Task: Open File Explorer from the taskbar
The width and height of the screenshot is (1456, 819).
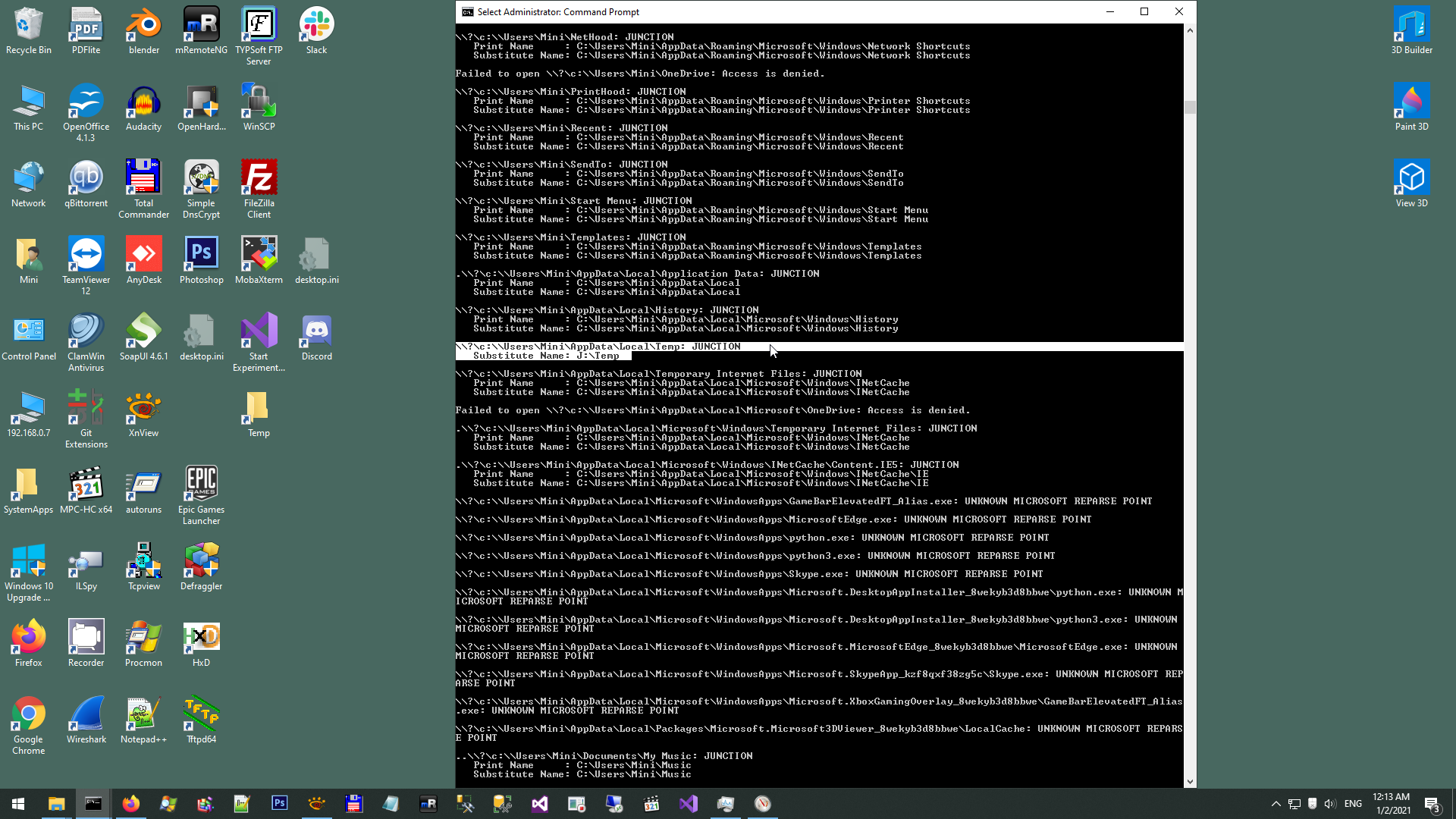Action: tap(56, 804)
